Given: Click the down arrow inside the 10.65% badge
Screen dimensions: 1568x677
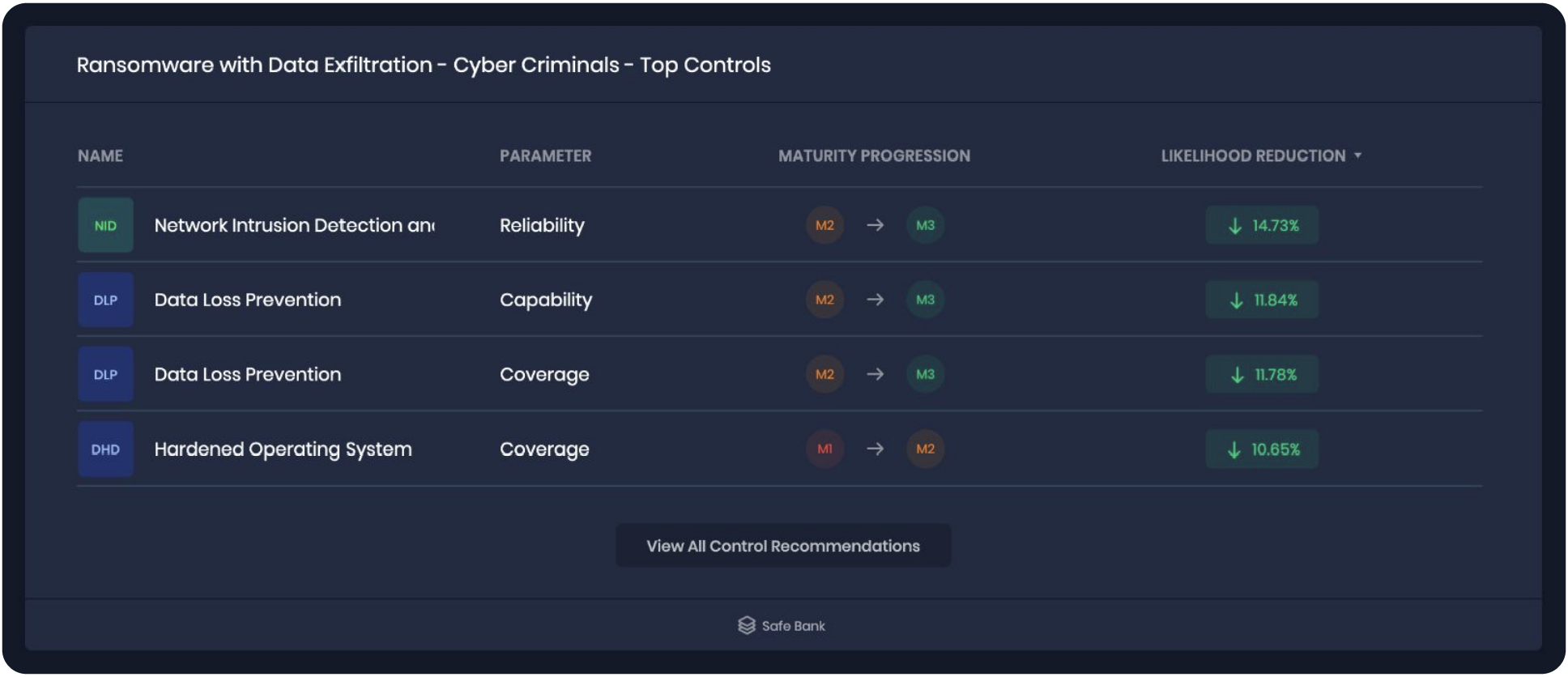Looking at the screenshot, I should [x=1234, y=449].
